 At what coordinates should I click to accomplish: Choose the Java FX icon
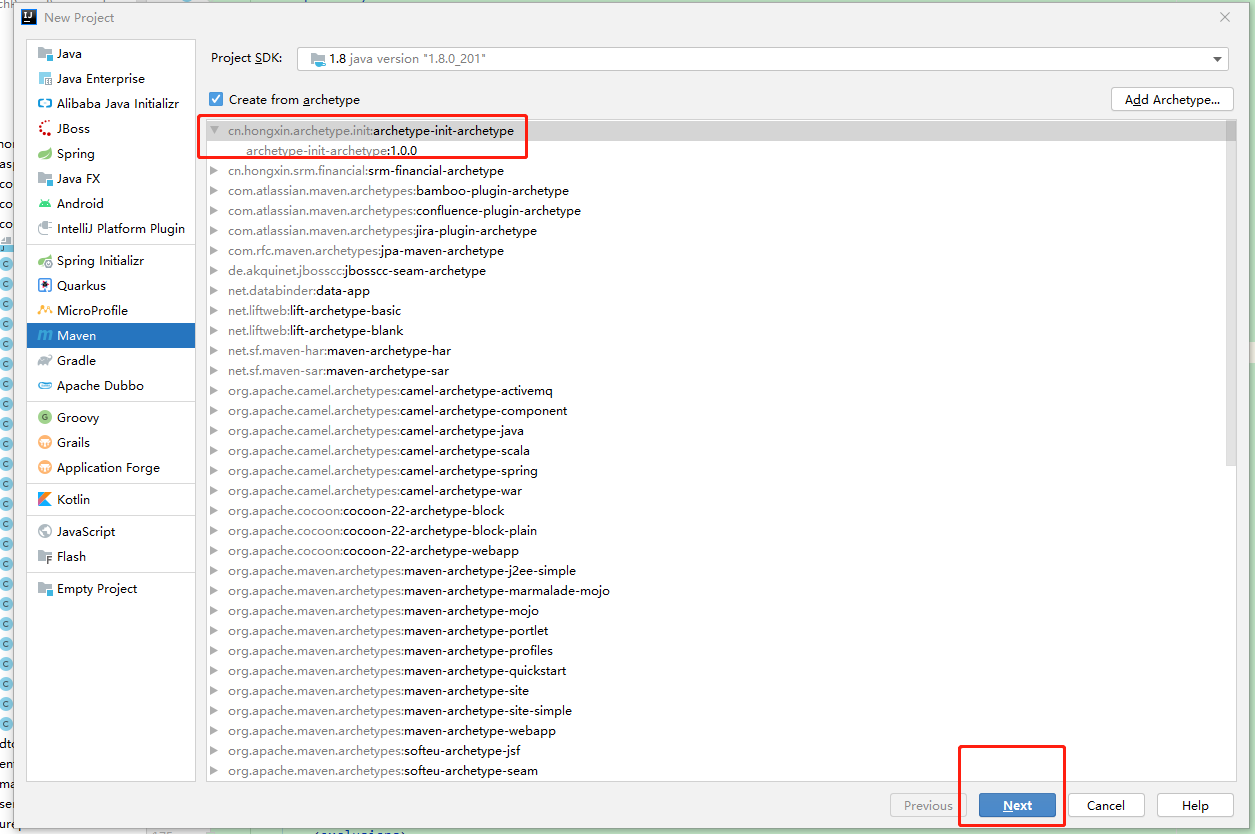(x=44, y=179)
